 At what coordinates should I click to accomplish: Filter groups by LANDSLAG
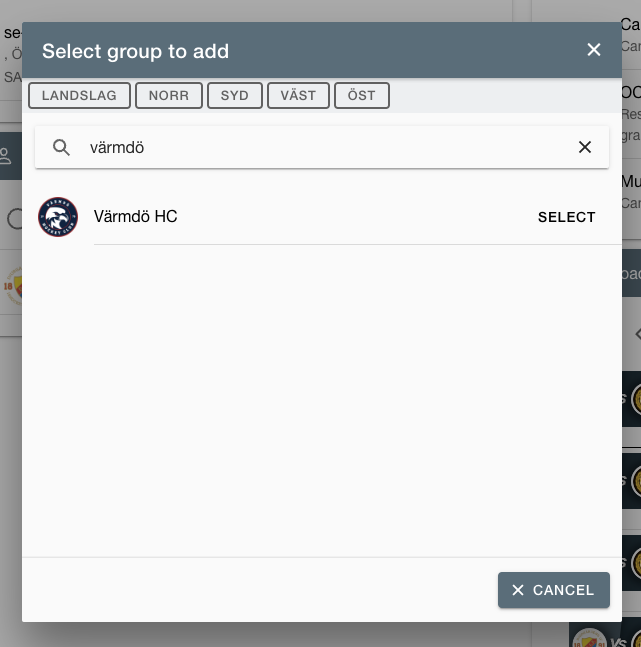coord(79,95)
